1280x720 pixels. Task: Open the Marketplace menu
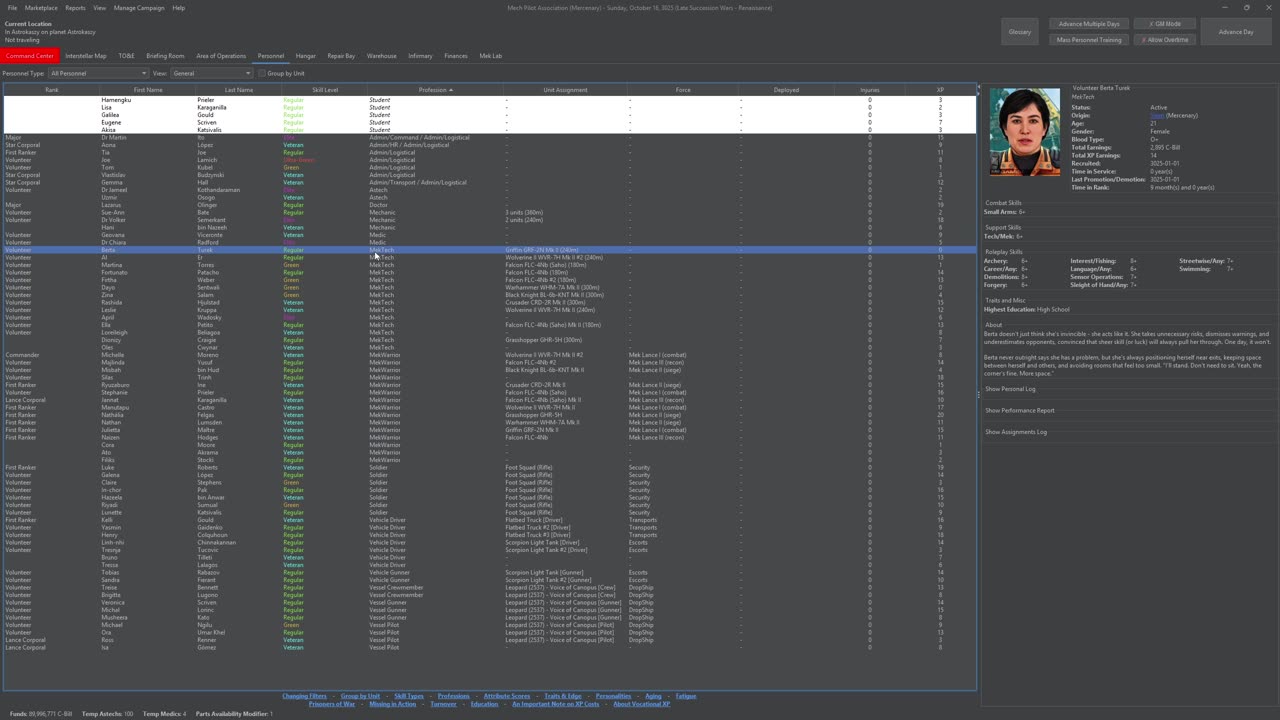pyautogui.click(x=41, y=8)
